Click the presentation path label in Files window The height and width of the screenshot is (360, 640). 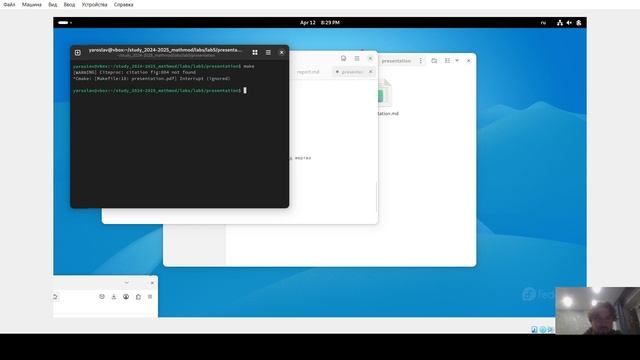click(396, 61)
